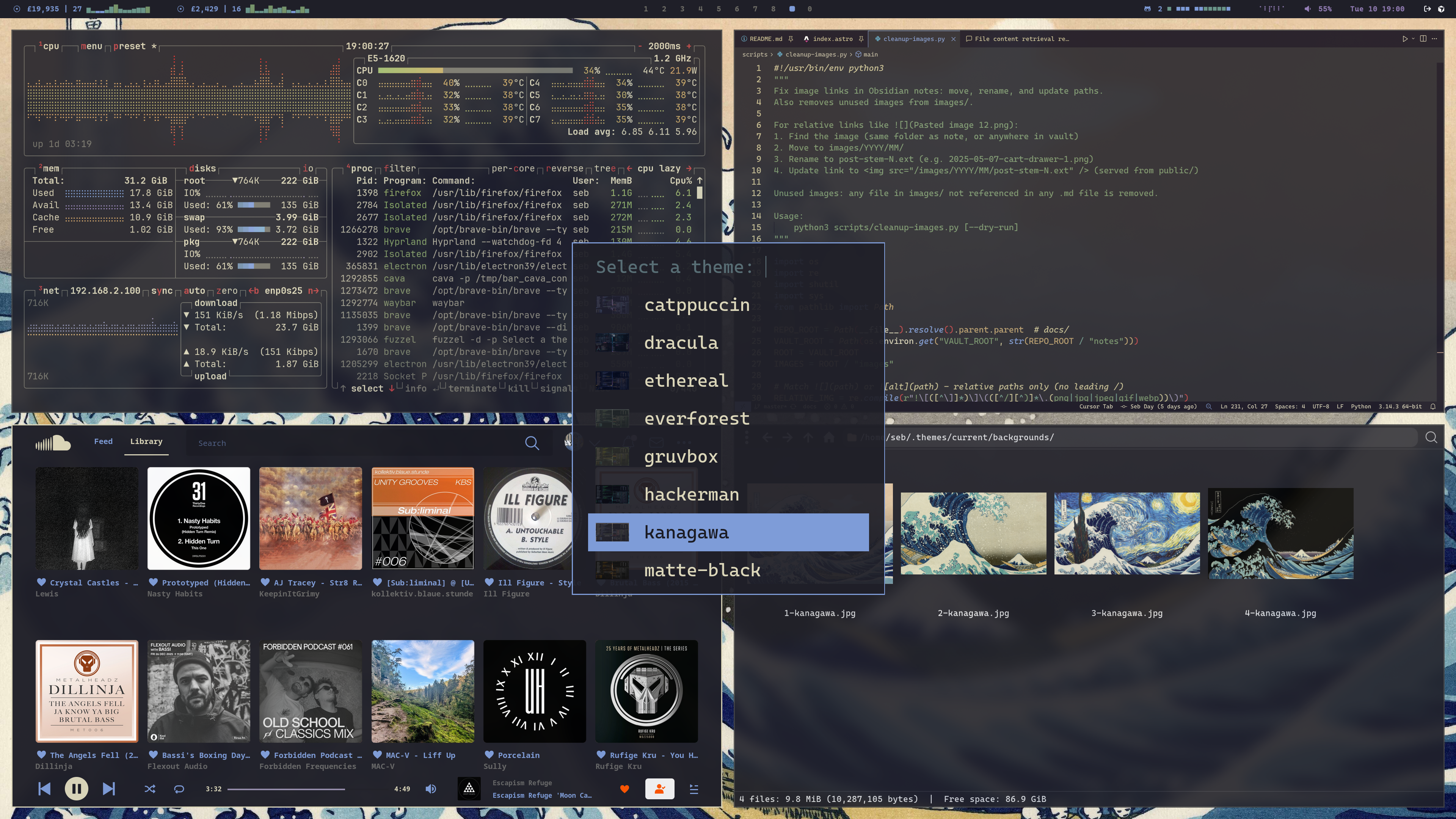Open editor more actions ellipsis menu

pyautogui.click(x=1434, y=39)
